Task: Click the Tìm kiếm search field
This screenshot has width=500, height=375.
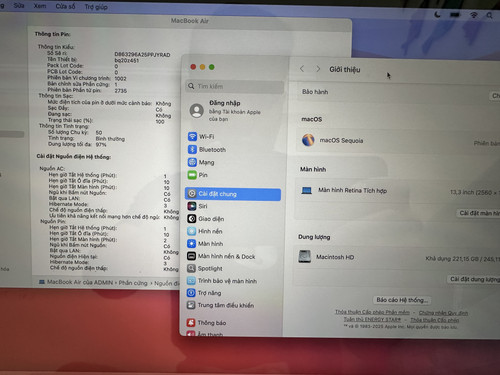Action: 234,86
